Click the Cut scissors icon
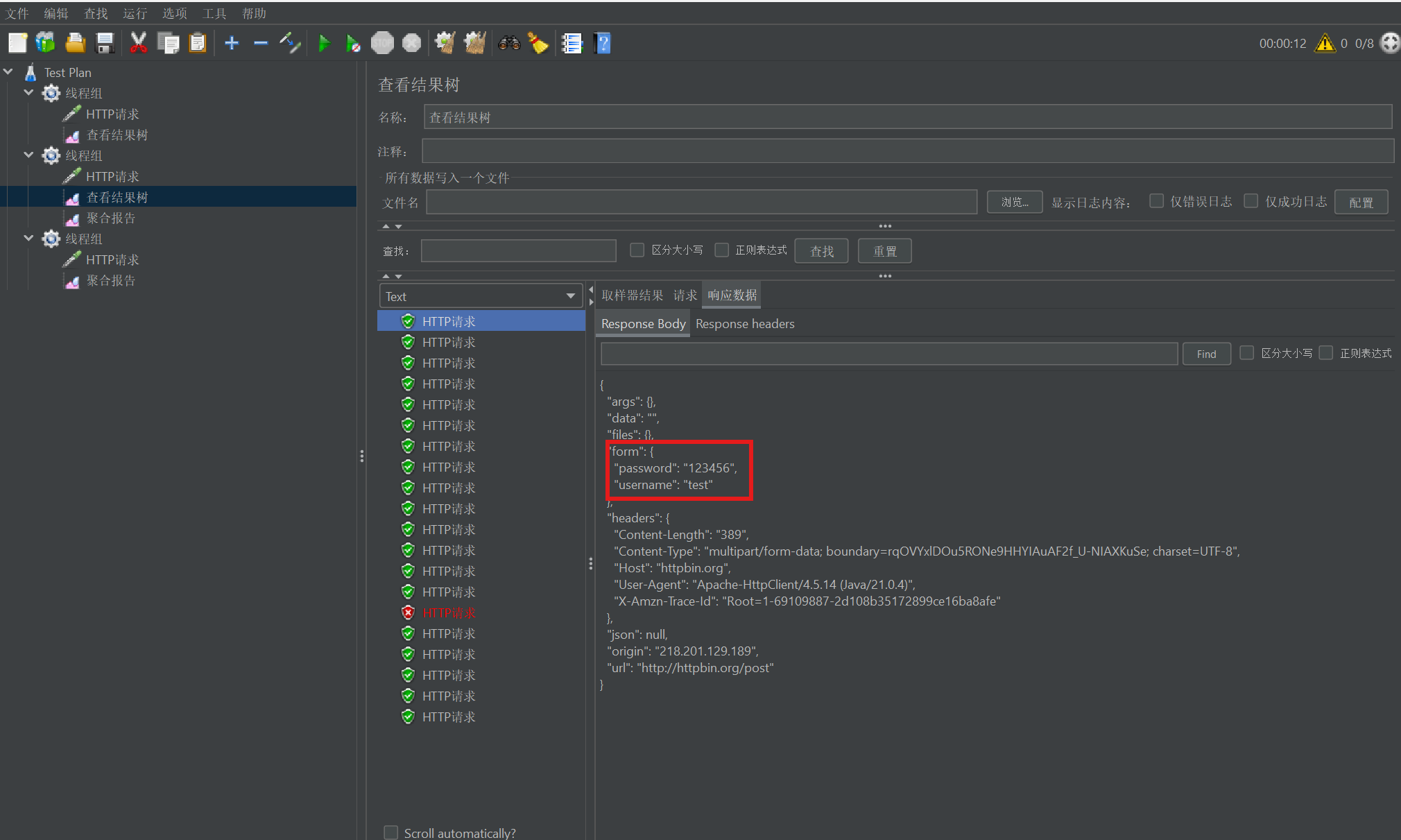The image size is (1401, 840). point(138,44)
